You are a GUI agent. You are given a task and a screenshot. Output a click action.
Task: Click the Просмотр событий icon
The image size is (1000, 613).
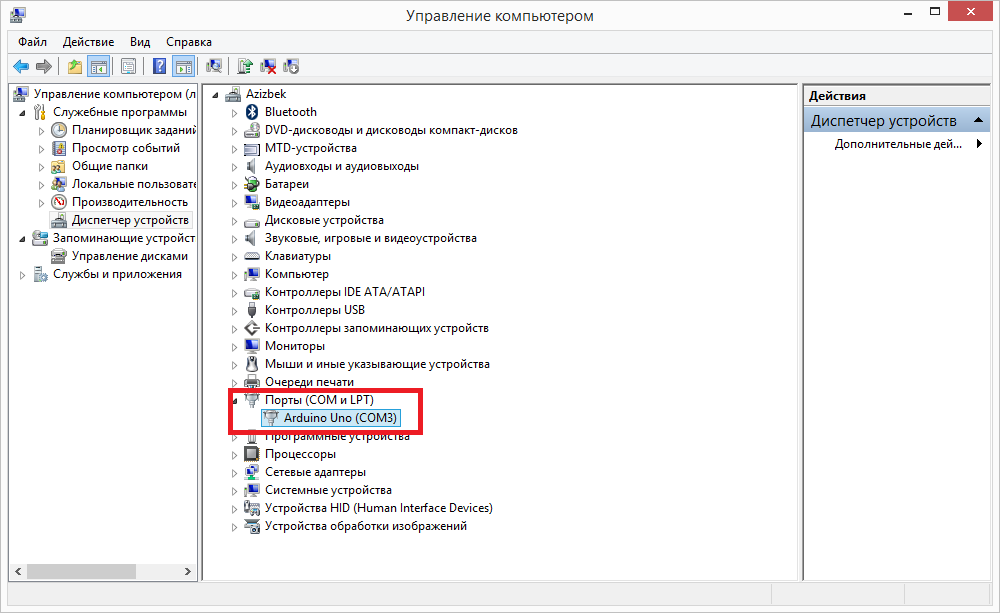point(59,148)
